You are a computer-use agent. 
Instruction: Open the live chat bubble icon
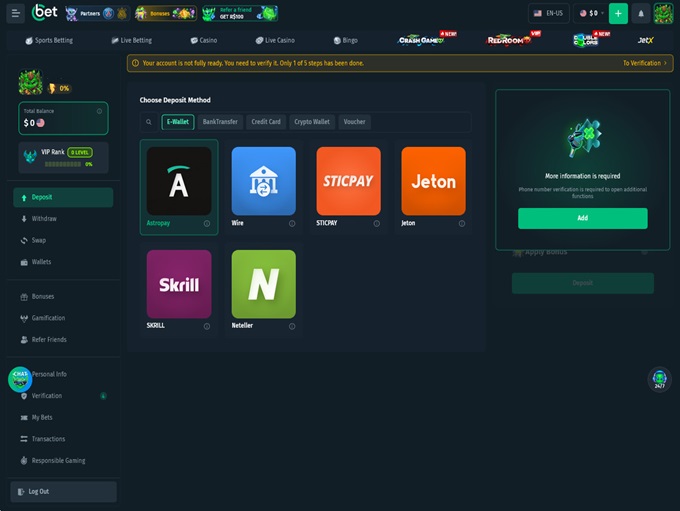[20, 378]
